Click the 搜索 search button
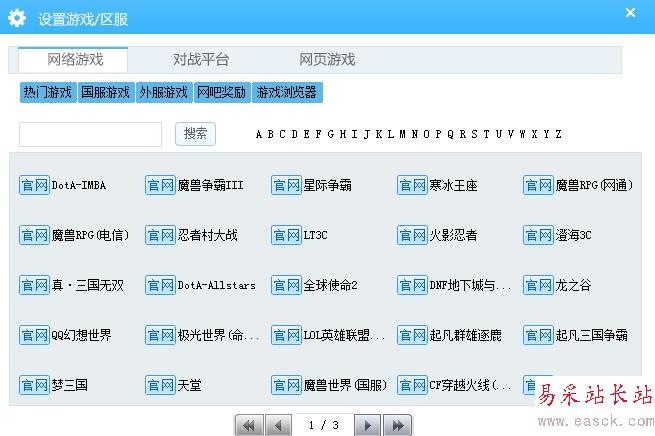Viewport: 655px width, 436px height. pos(195,134)
